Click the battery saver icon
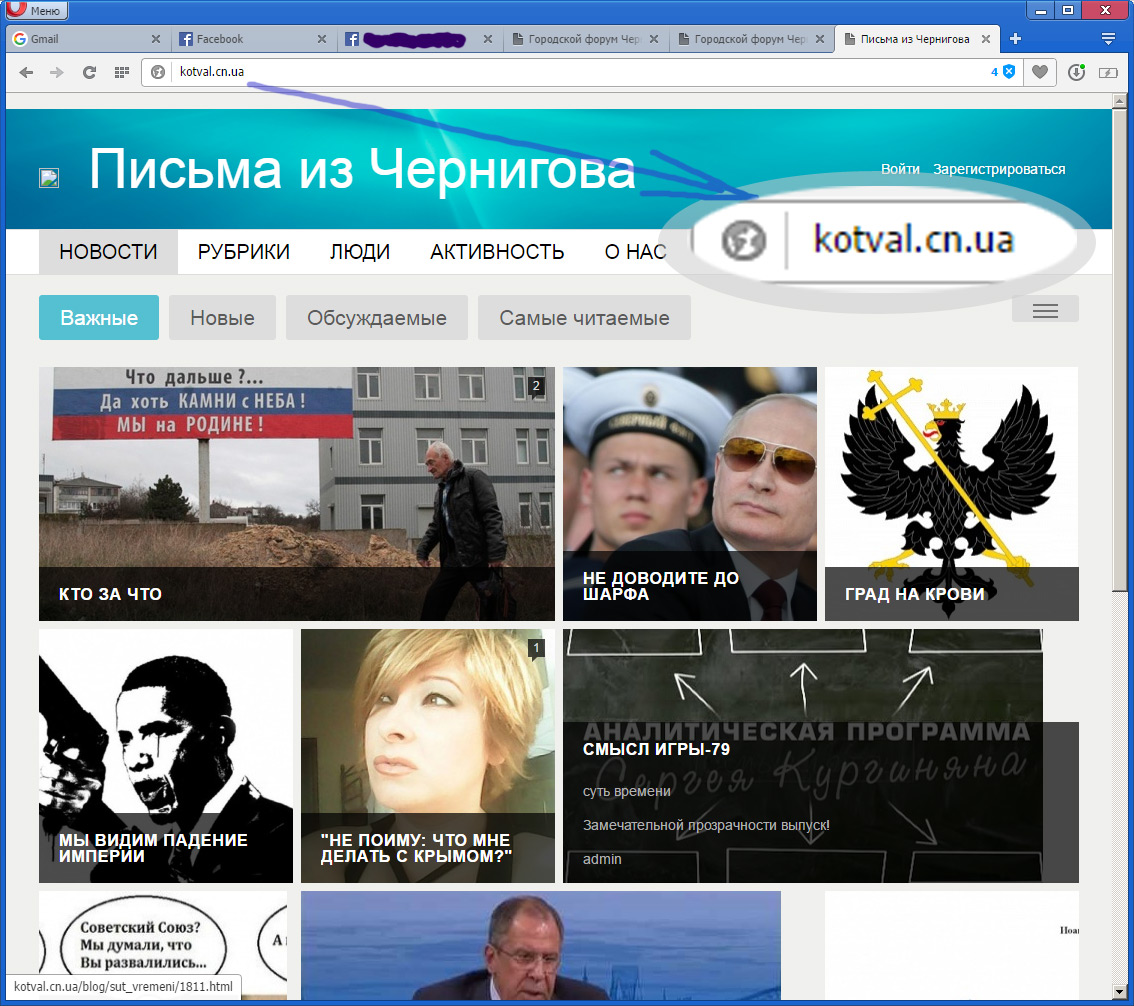 pos(1107,72)
